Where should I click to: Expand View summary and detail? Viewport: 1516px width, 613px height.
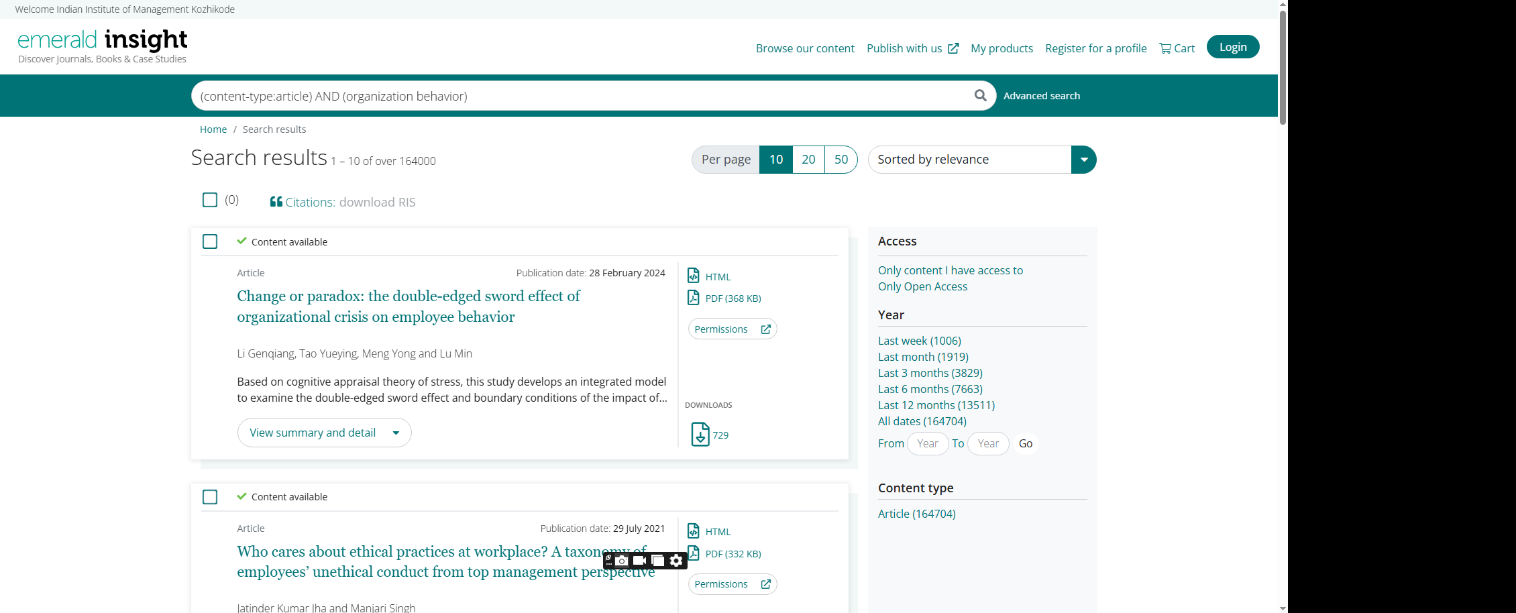[x=324, y=433]
